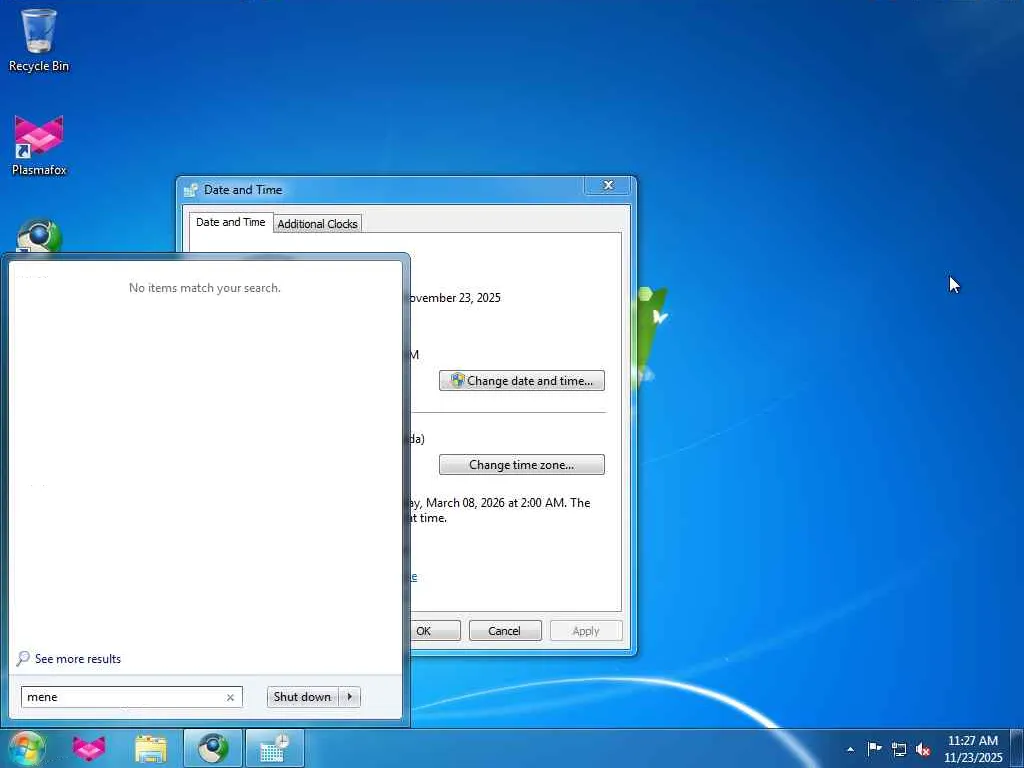Image resolution: width=1024 pixels, height=768 pixels.
Task: Switch to the globe browser in taskbar
Action: click(213, 748)
